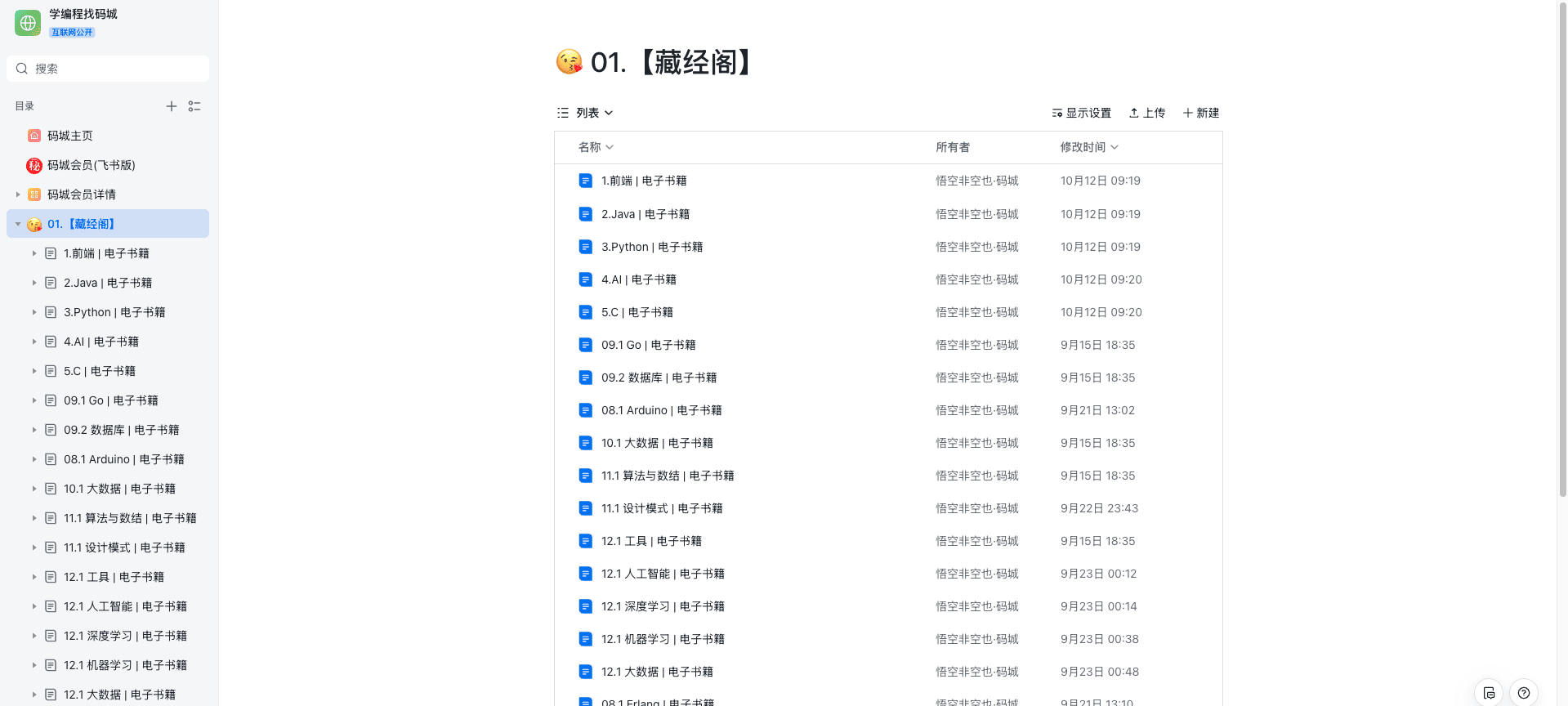This screenshot has height=706, width=1568.
Task: Expand the 码城会员详情 tree node
Action: coord(18,194)
